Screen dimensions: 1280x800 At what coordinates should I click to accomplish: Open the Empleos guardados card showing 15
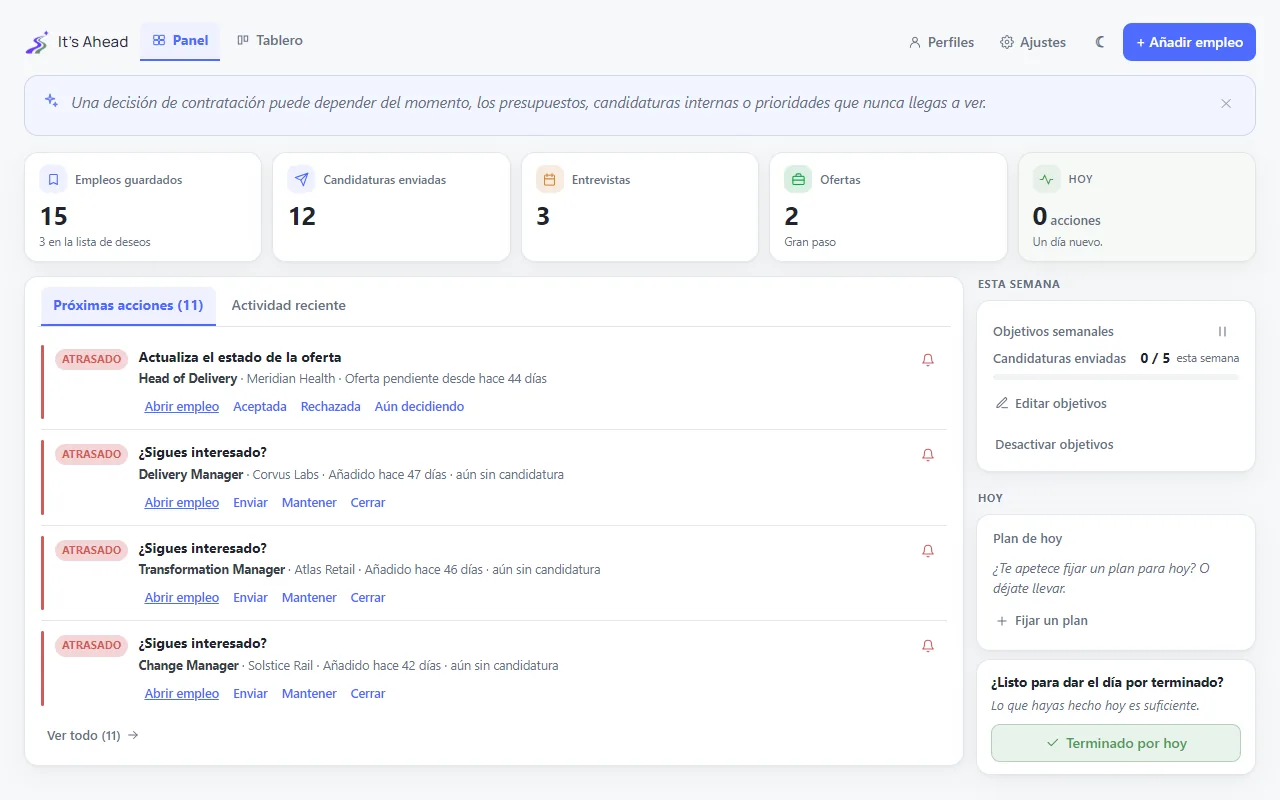click(143, 207)
